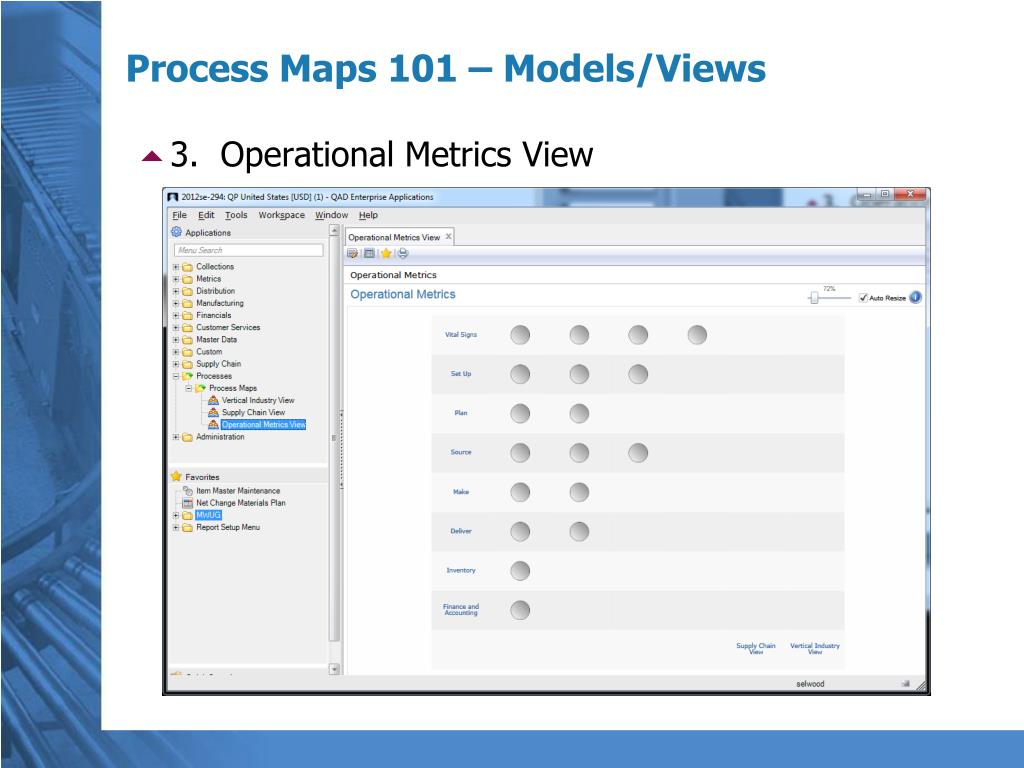Screen dimensions: 1024x768
Task: Click in the Menu Search field
Action: click(248, 250)
